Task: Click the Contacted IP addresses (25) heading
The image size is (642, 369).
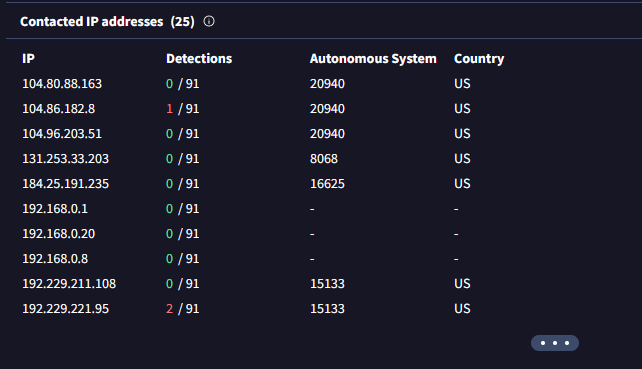Action: click(107, 21)
